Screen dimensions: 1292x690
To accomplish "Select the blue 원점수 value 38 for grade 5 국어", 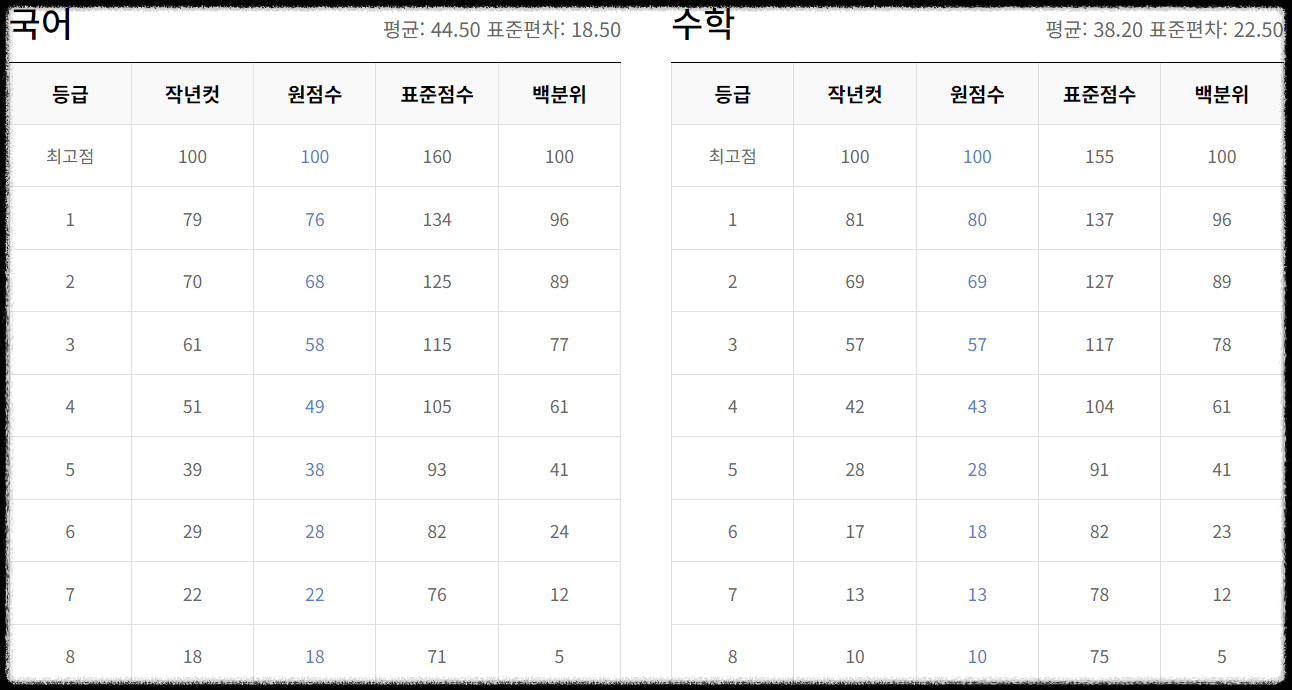I will click(x=314, y=469).
